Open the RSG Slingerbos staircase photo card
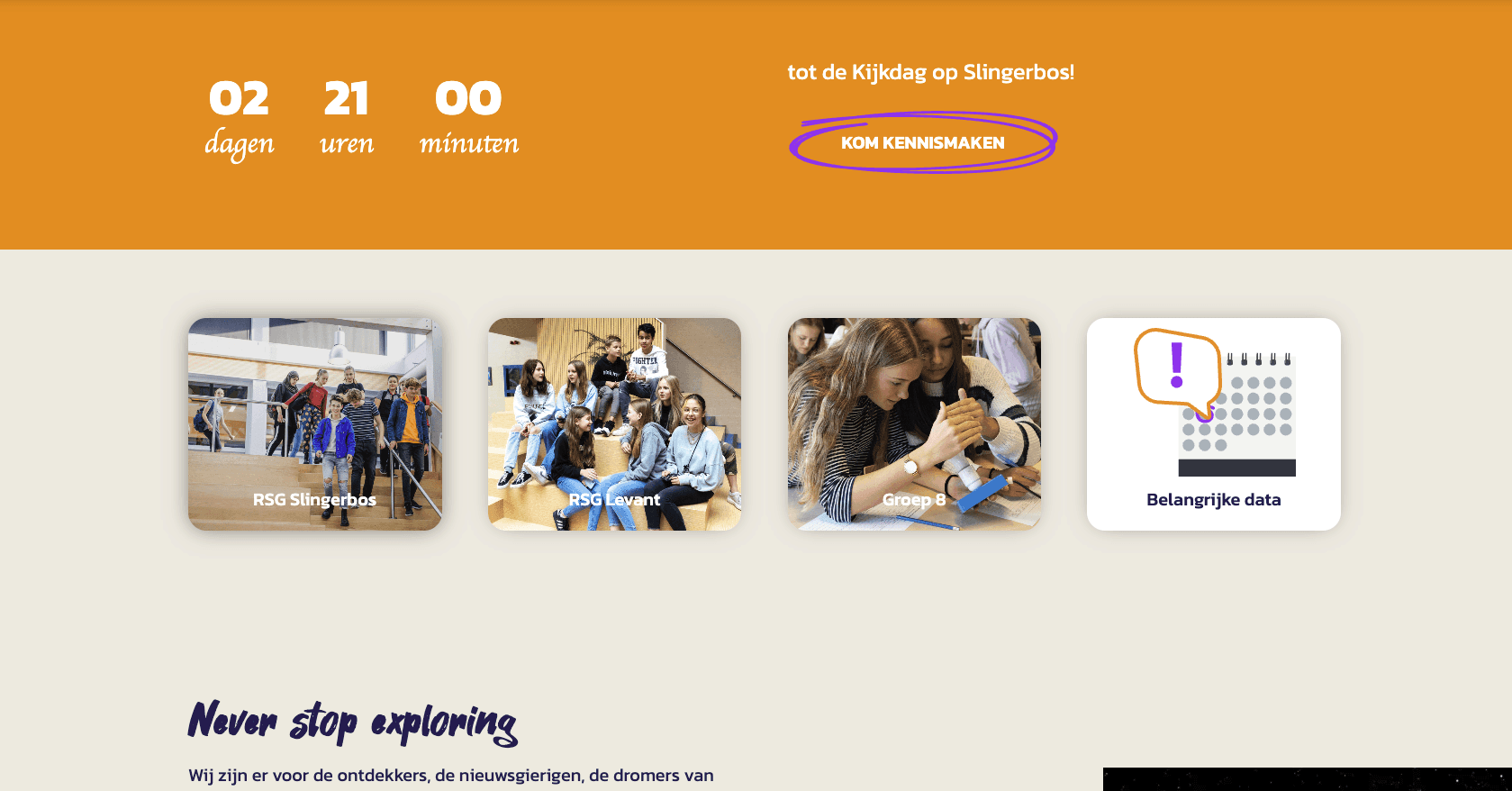Viewport: 1512px width, 791px height. click(x=315, y=423)
